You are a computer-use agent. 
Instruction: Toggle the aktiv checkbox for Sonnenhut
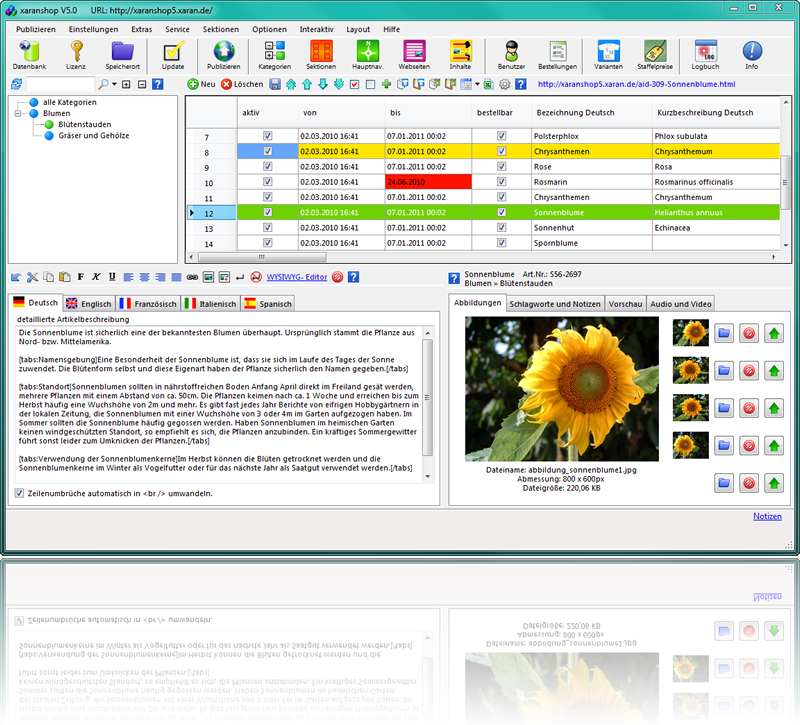(267, 228)
